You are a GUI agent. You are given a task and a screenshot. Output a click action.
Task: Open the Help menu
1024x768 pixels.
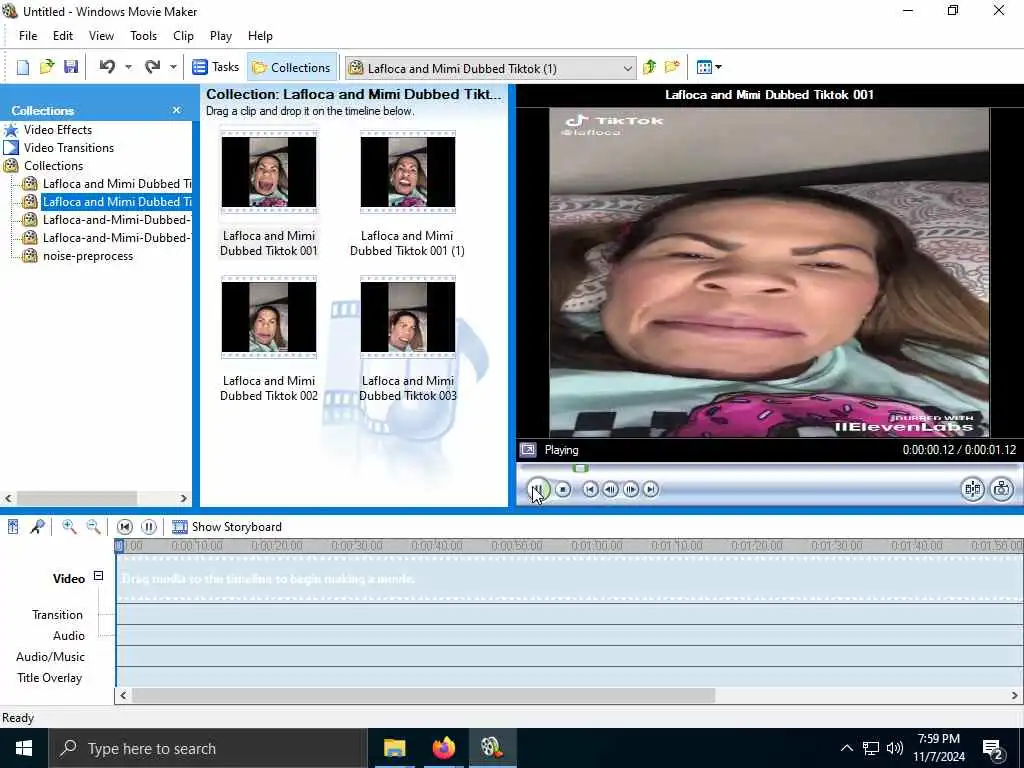coord(260,36)
